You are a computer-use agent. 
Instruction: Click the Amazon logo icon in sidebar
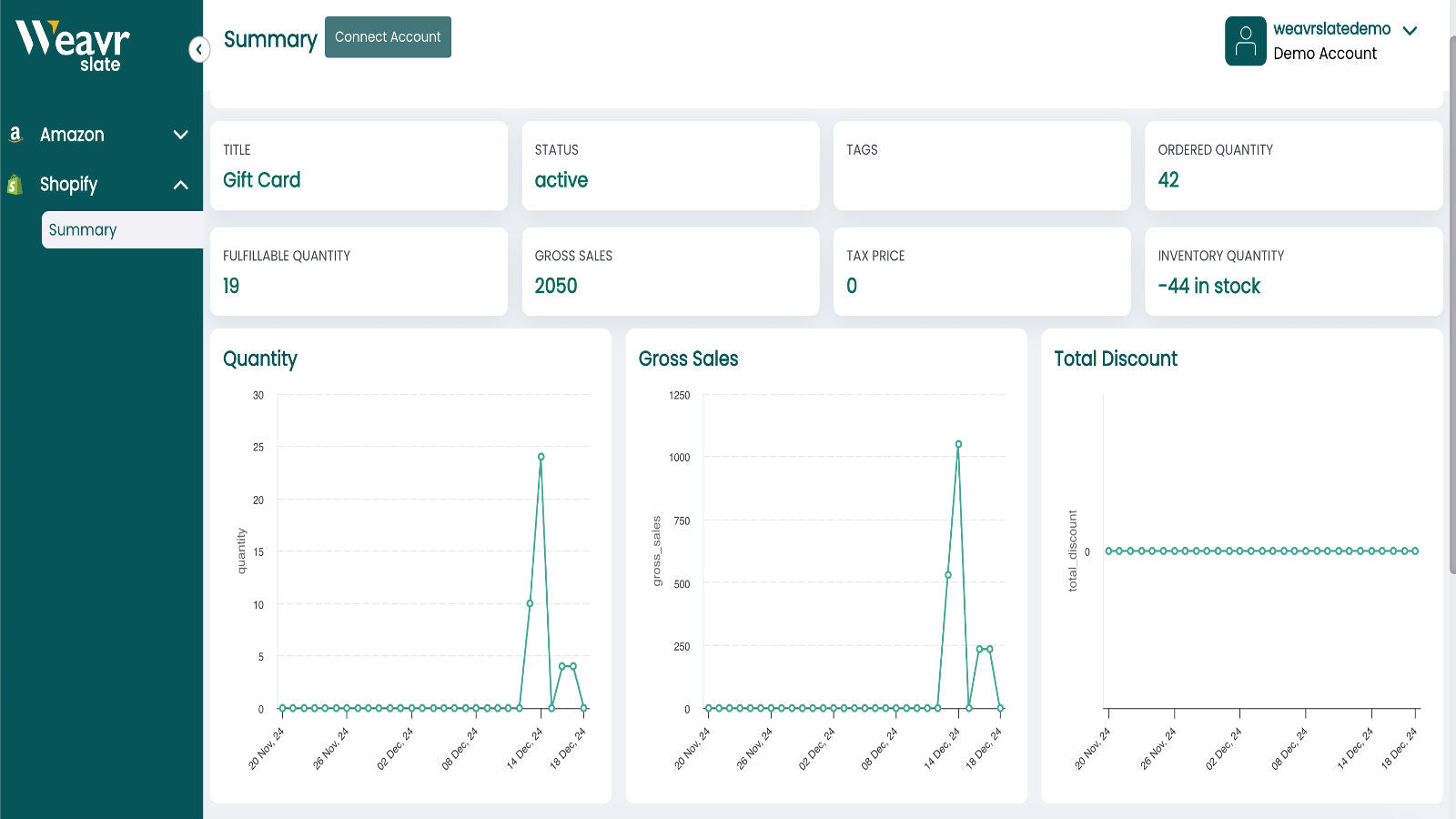point(15,135)
